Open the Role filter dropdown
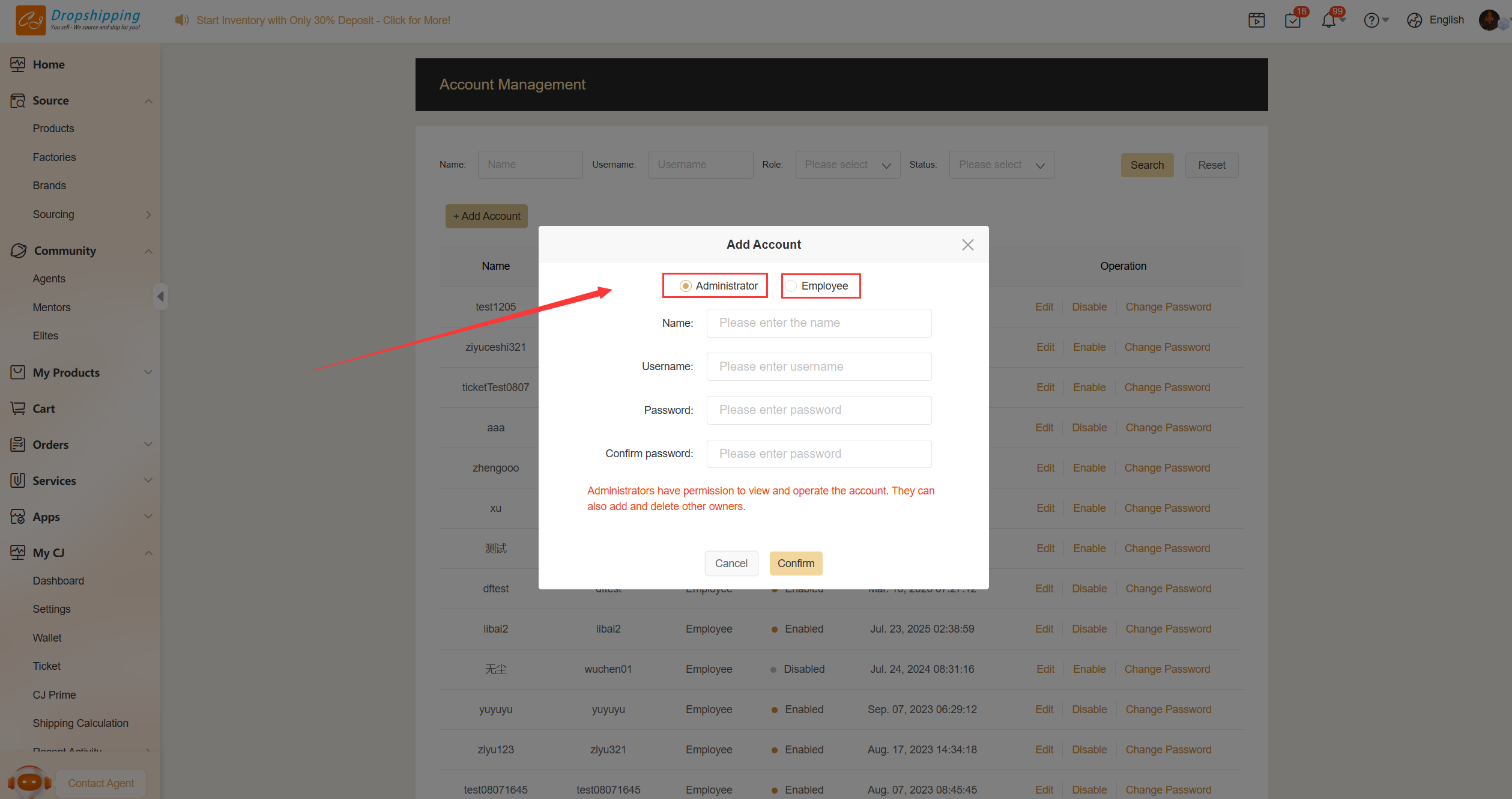1512x799 pixels. click(x=847, y=165)
